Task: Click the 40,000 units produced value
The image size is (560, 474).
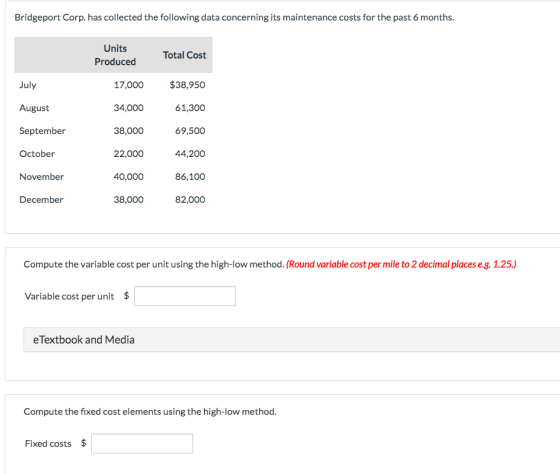Action: 129,176
